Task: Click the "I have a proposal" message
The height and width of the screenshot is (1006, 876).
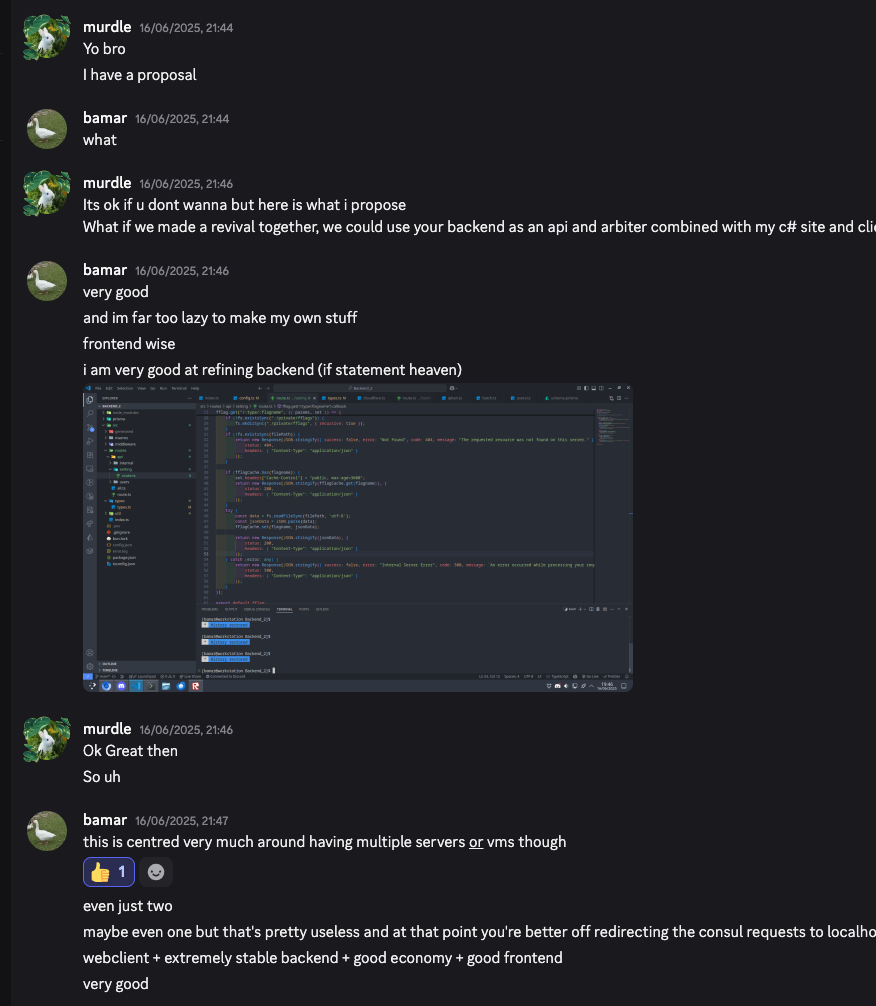Action: pos(139,75)
